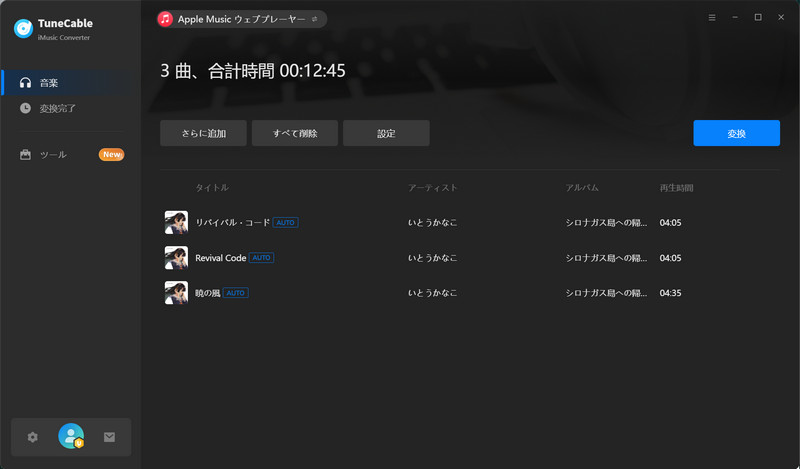The height and width of the screenshot is (469, 800).
Task: Open settings via the sidebar gear icon
Action: [33, 437]
